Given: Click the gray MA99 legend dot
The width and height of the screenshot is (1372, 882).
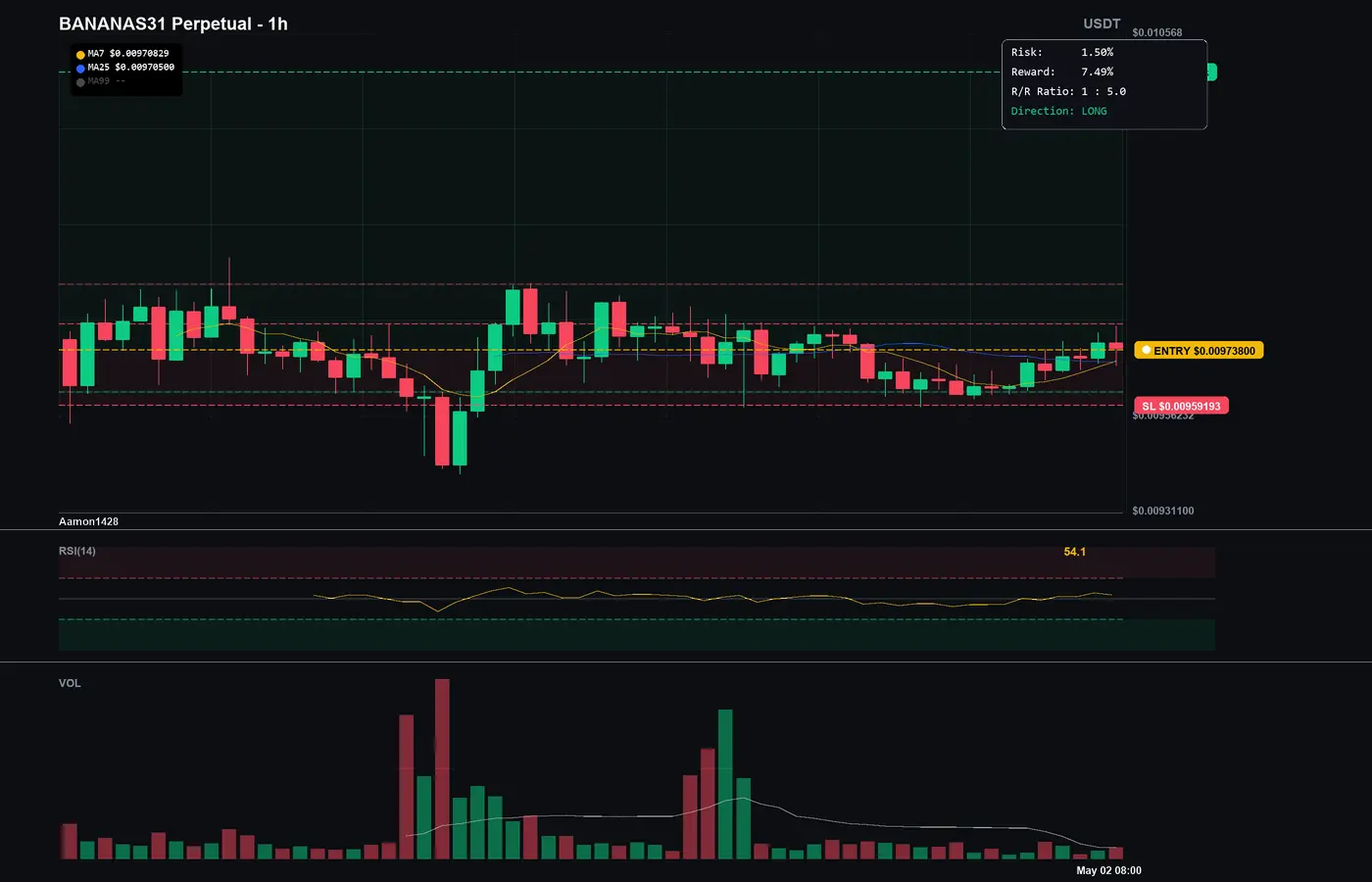Looking at the screenshot, I should click(80, 82).
